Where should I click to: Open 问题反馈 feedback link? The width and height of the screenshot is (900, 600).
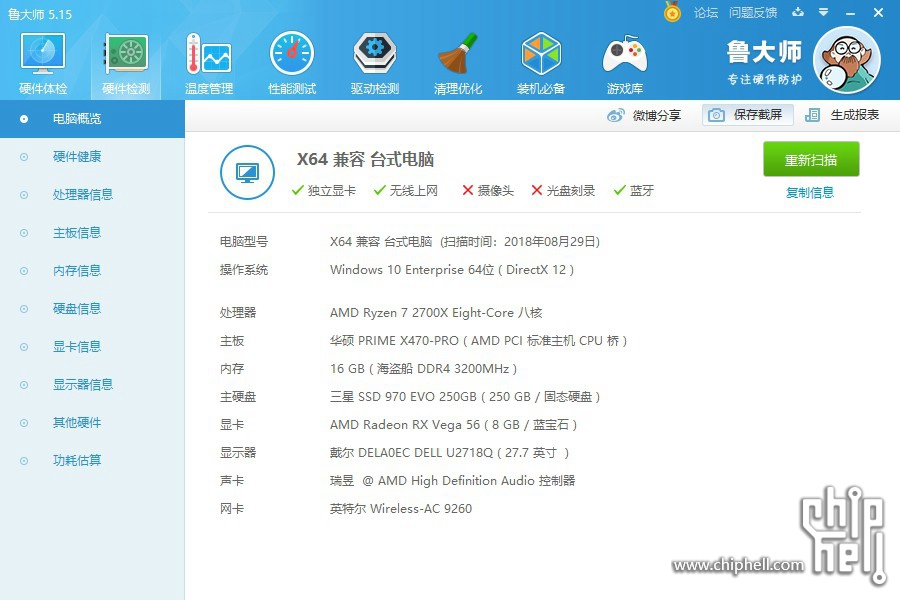(x=753, y=12)
